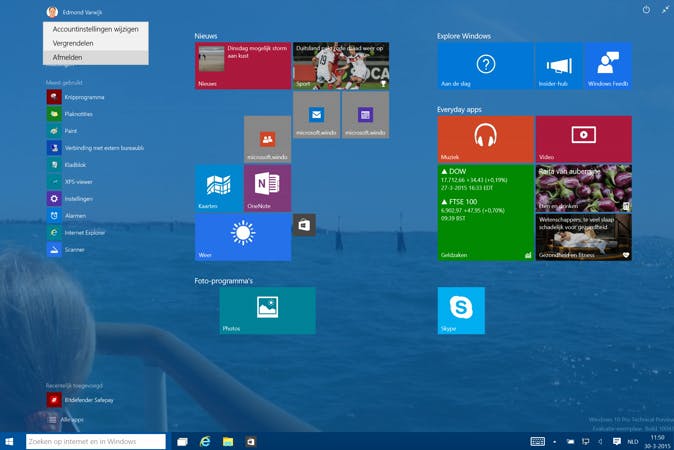The image size is (674, 450).
Task: Click the Kaarten maps tile
Action: click(x=218, y=188)
